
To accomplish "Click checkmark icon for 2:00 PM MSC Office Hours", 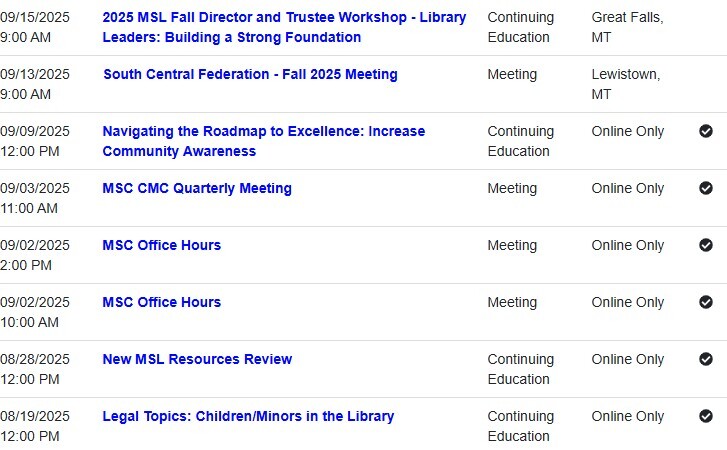I will [x=706, y=245].
